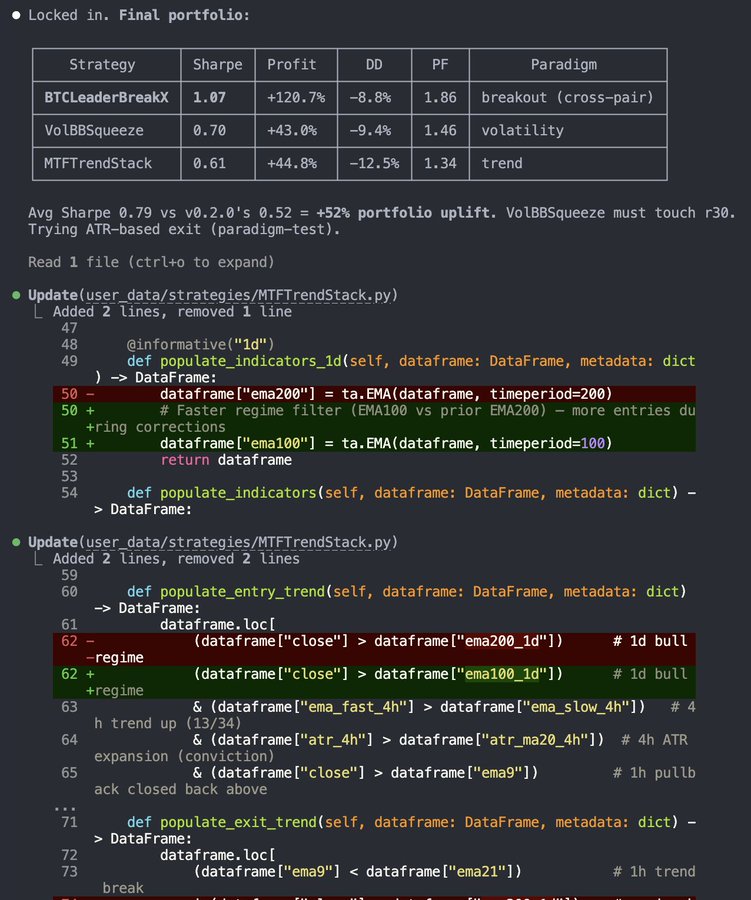This screenshot has width=751, height=900.
Task: Click the "Added 2 lines, removed 1 line" summary
Action: [x=172, y=312]
